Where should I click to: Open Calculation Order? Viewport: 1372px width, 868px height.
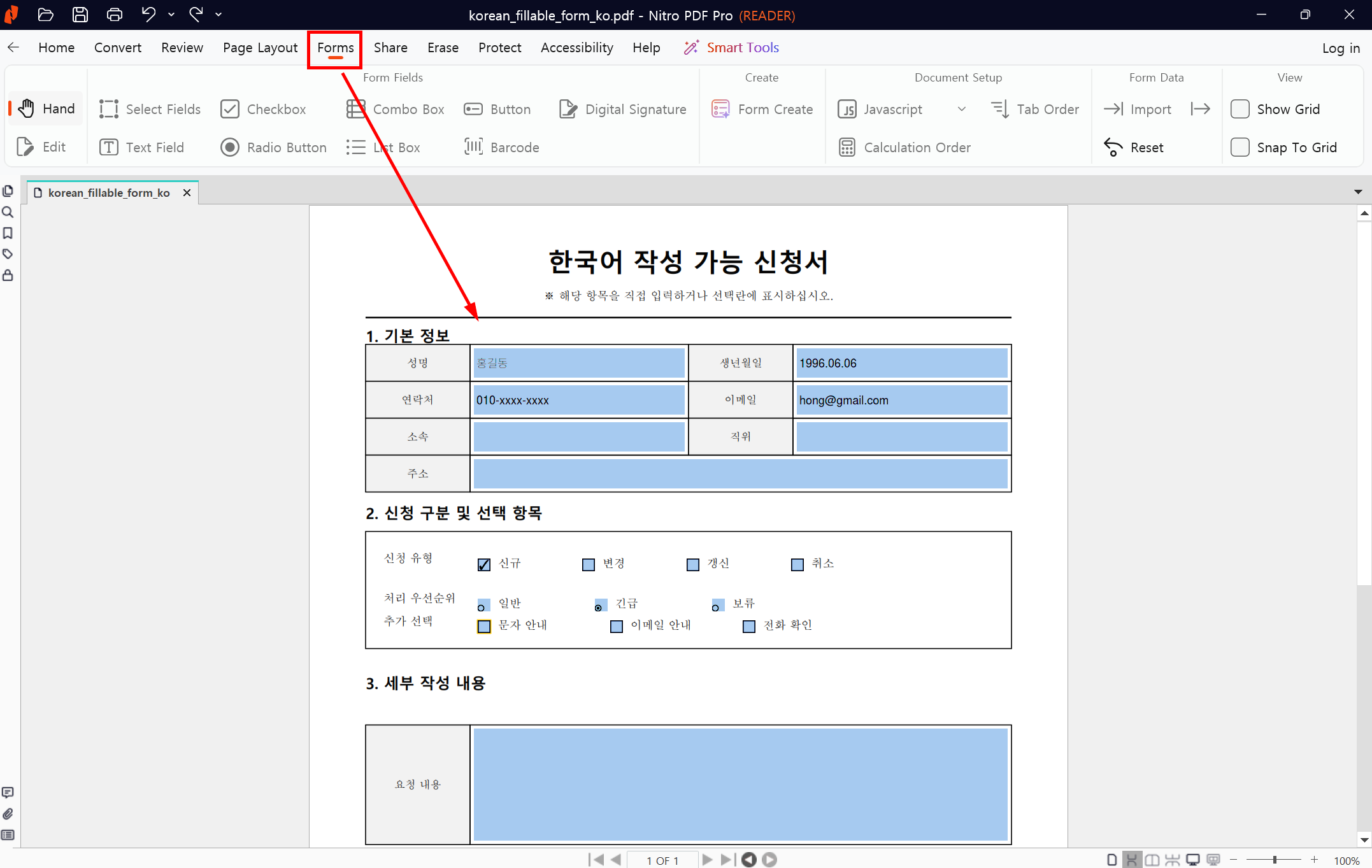click(904, 148)
